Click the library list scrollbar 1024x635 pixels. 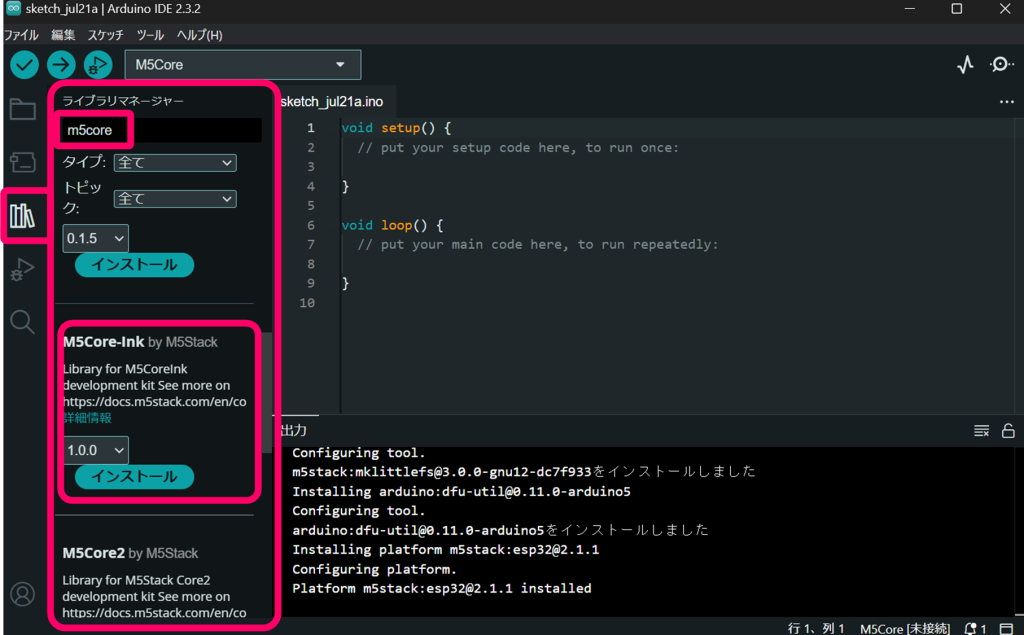point(266,392)
